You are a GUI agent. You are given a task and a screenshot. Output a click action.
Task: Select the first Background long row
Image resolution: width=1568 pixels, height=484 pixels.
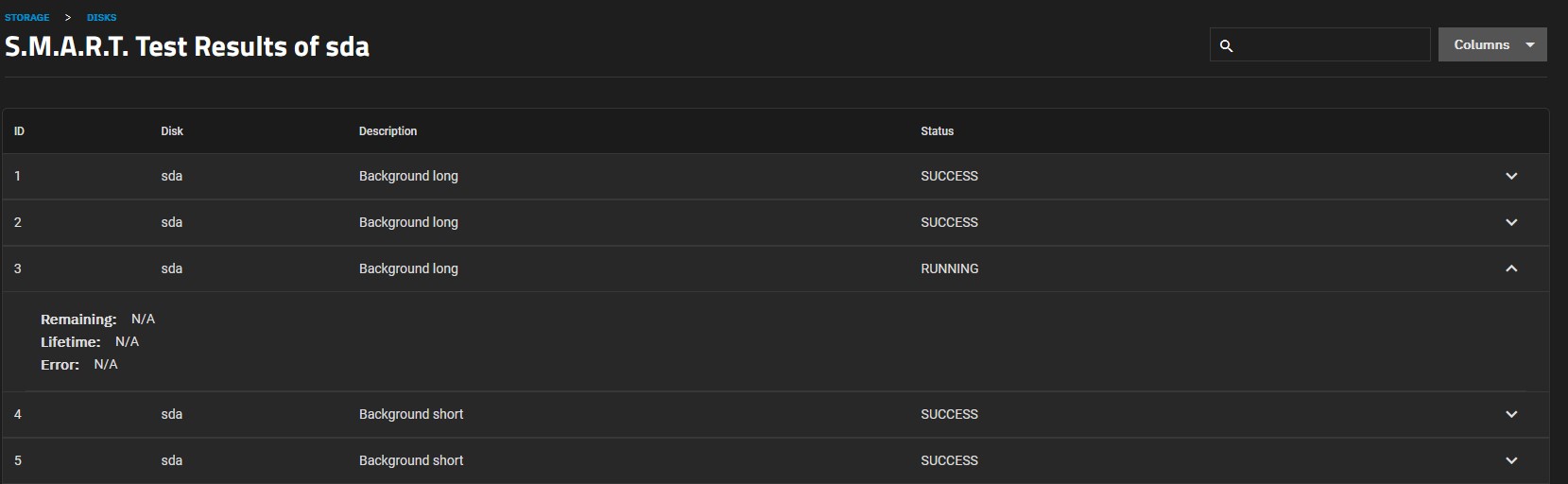tap(775, 176)
